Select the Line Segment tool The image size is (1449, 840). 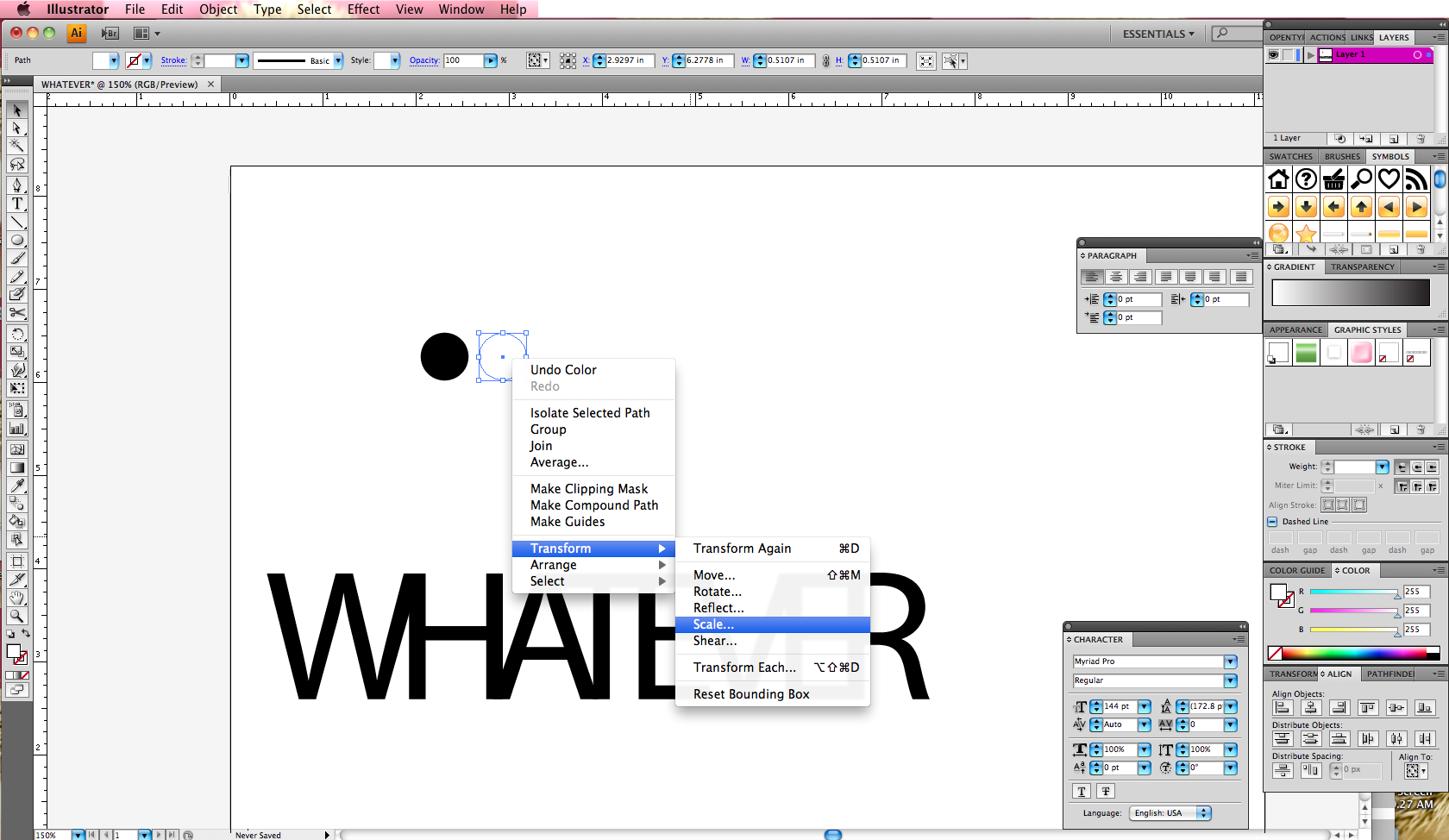click(16, 222)
